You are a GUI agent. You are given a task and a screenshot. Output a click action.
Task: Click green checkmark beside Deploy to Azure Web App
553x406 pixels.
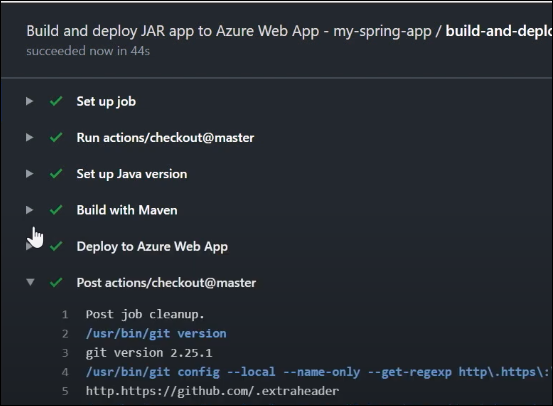[56, 246]
